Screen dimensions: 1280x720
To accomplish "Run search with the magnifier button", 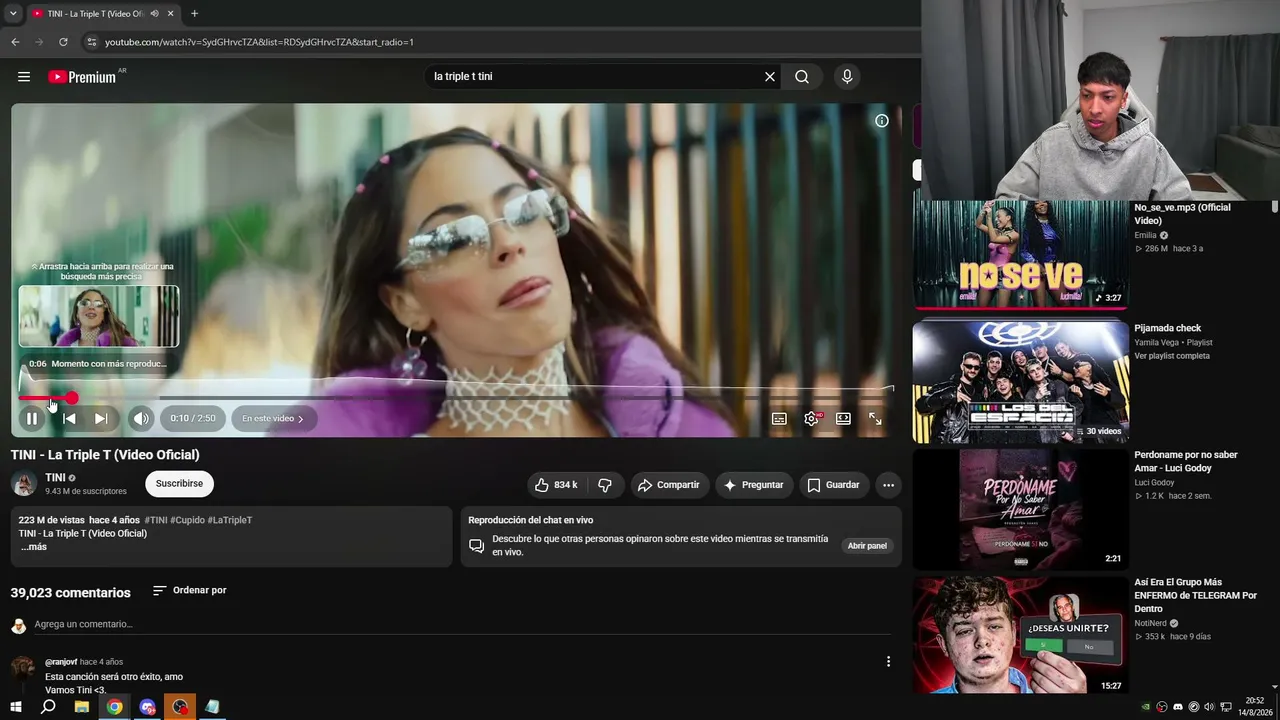I will (x=802, y=77).
